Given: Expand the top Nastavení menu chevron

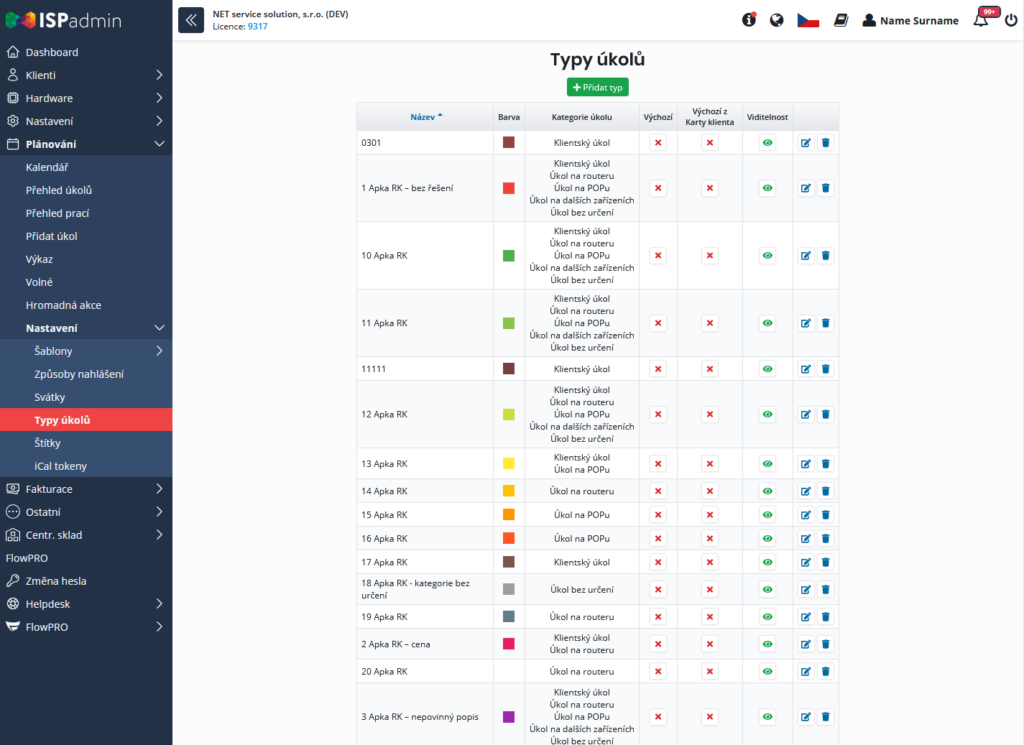Looking at the screenshot, I should 159,121.
